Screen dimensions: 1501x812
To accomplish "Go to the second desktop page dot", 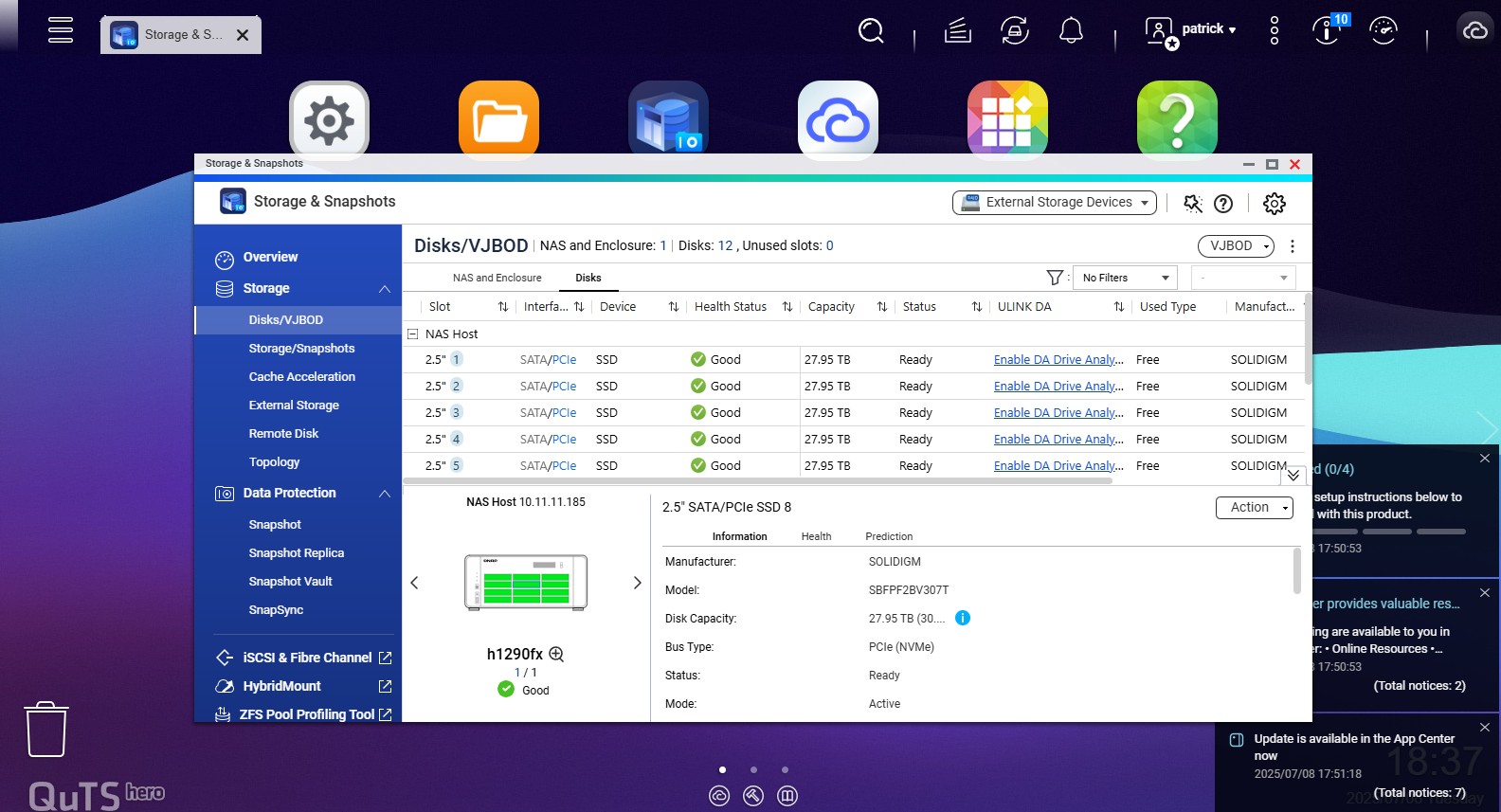I will (x=753, y=769).
